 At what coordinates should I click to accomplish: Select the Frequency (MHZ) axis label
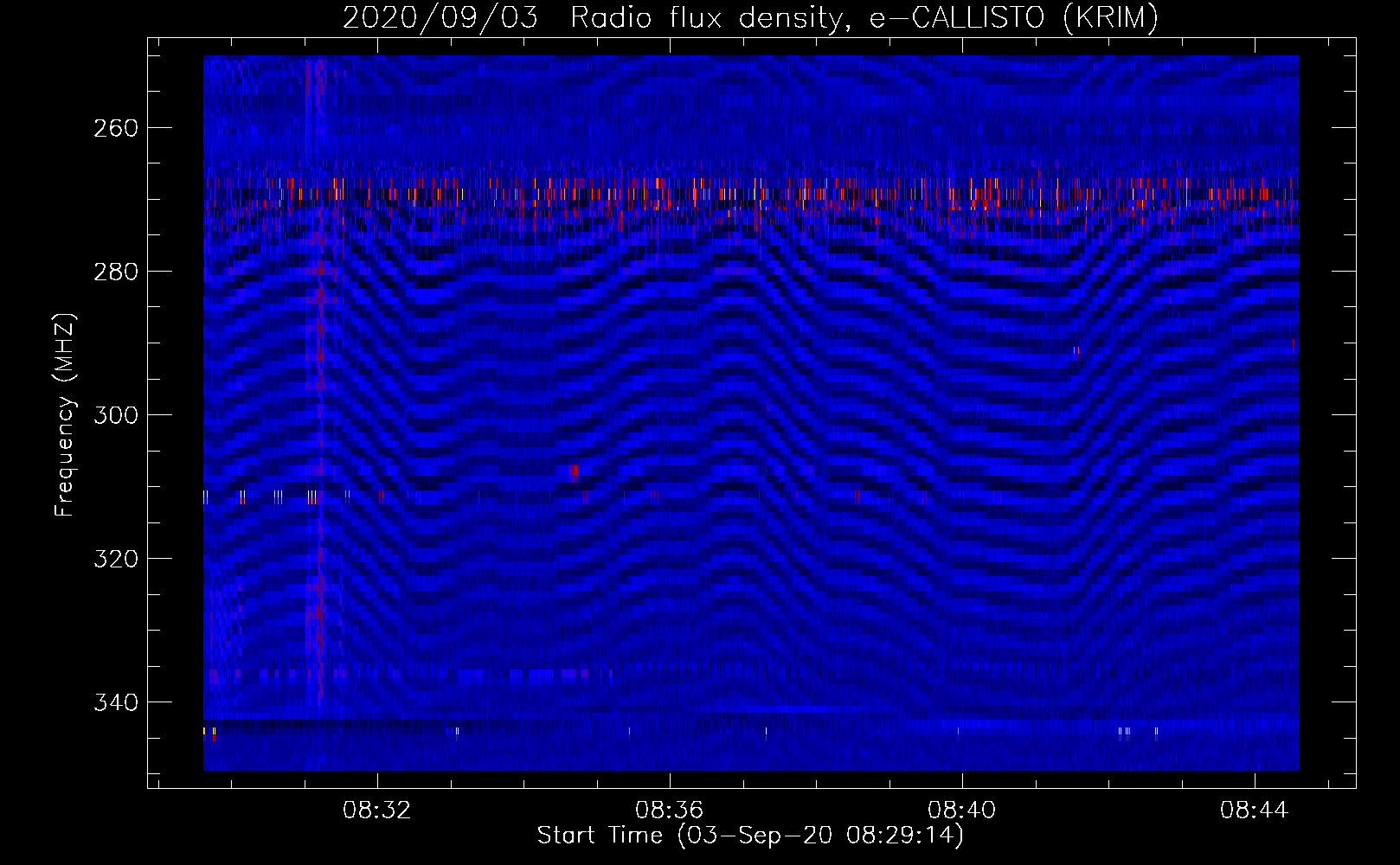[65, 414]
